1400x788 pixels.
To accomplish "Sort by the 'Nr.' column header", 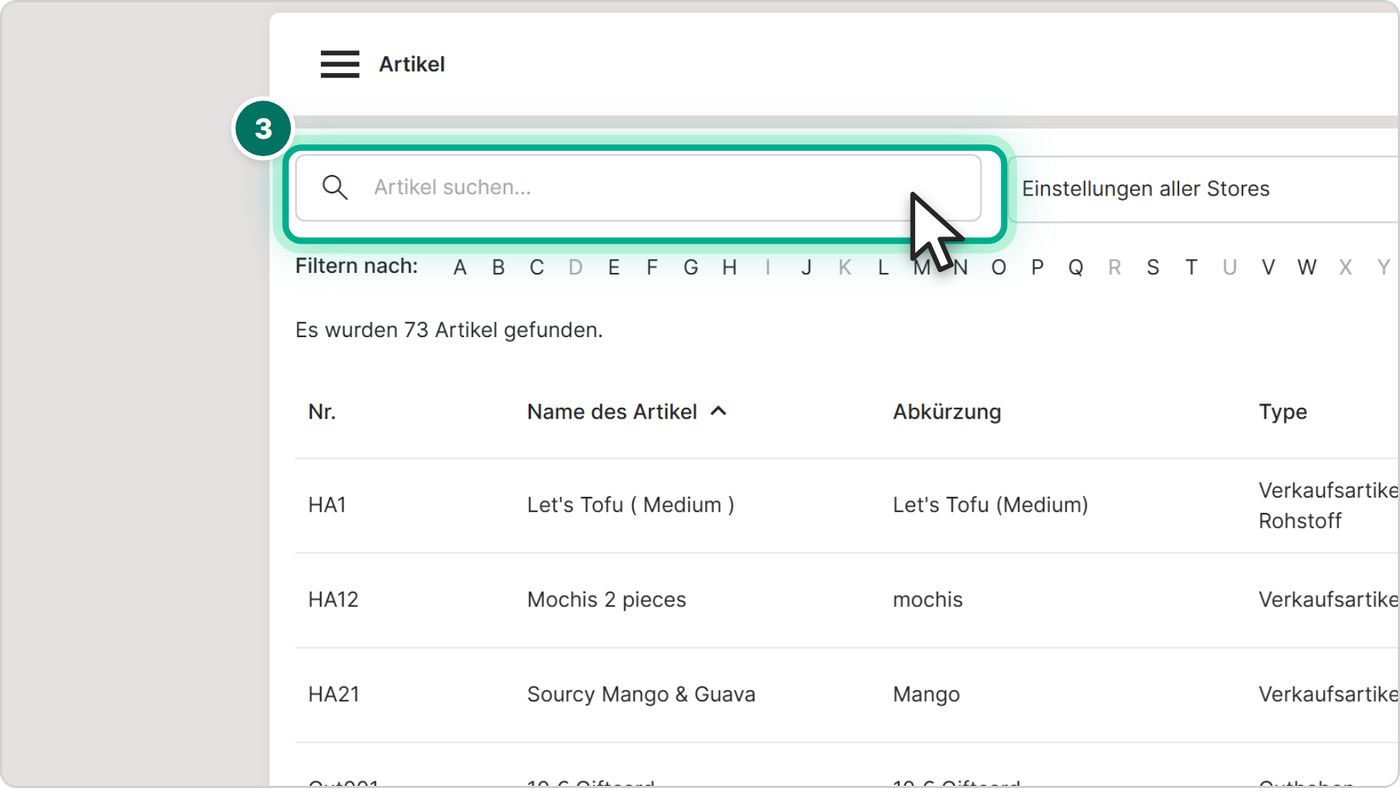I will click(x=322, y=412).
